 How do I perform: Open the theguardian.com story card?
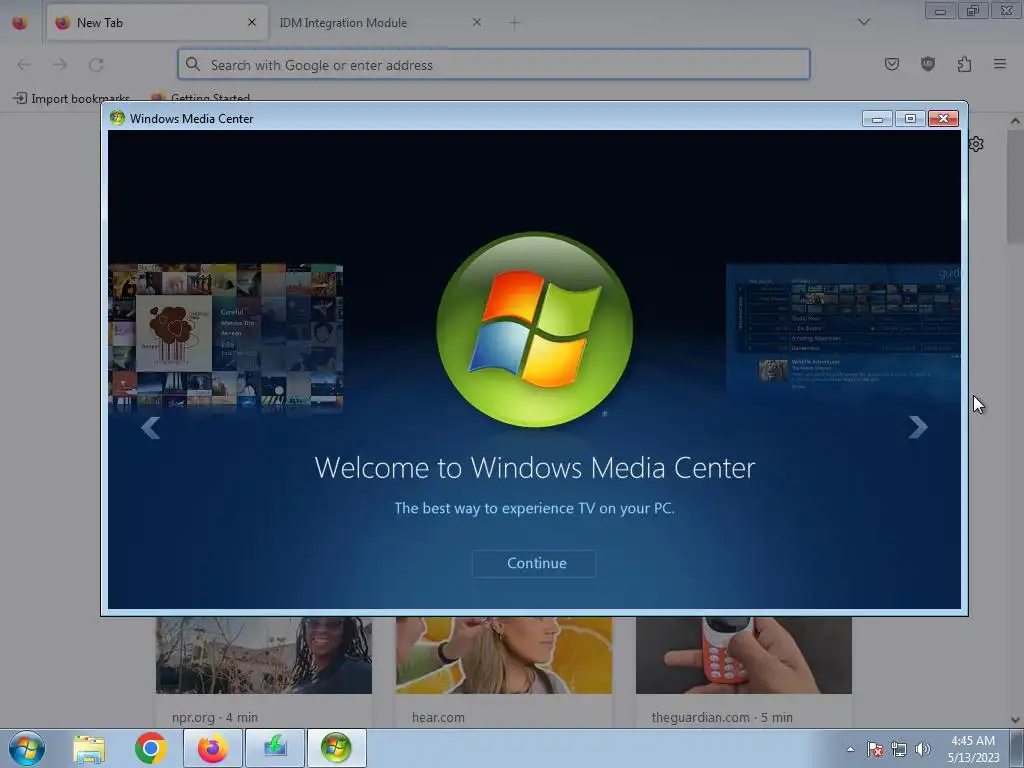(x=744, y=672)
